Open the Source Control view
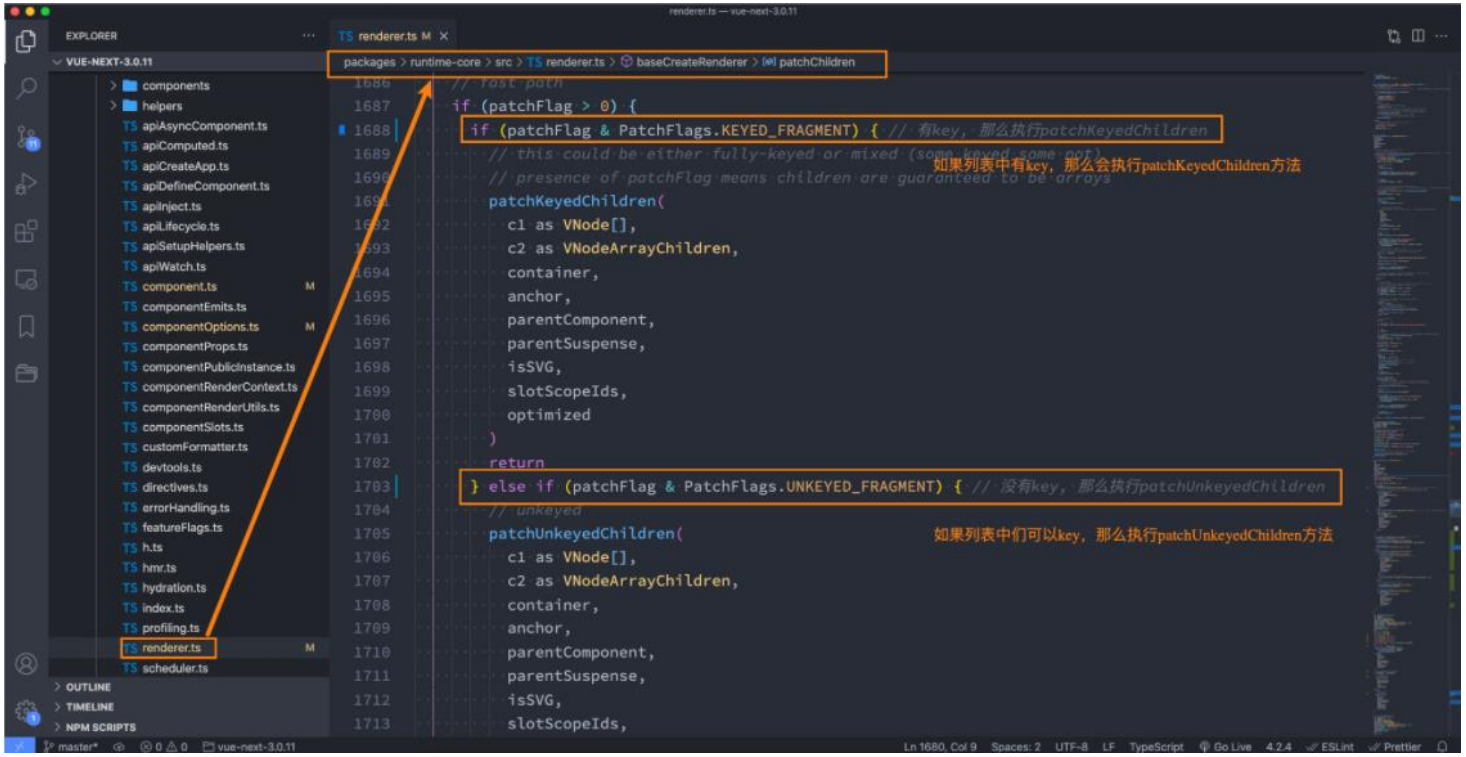 coord(27,137)
